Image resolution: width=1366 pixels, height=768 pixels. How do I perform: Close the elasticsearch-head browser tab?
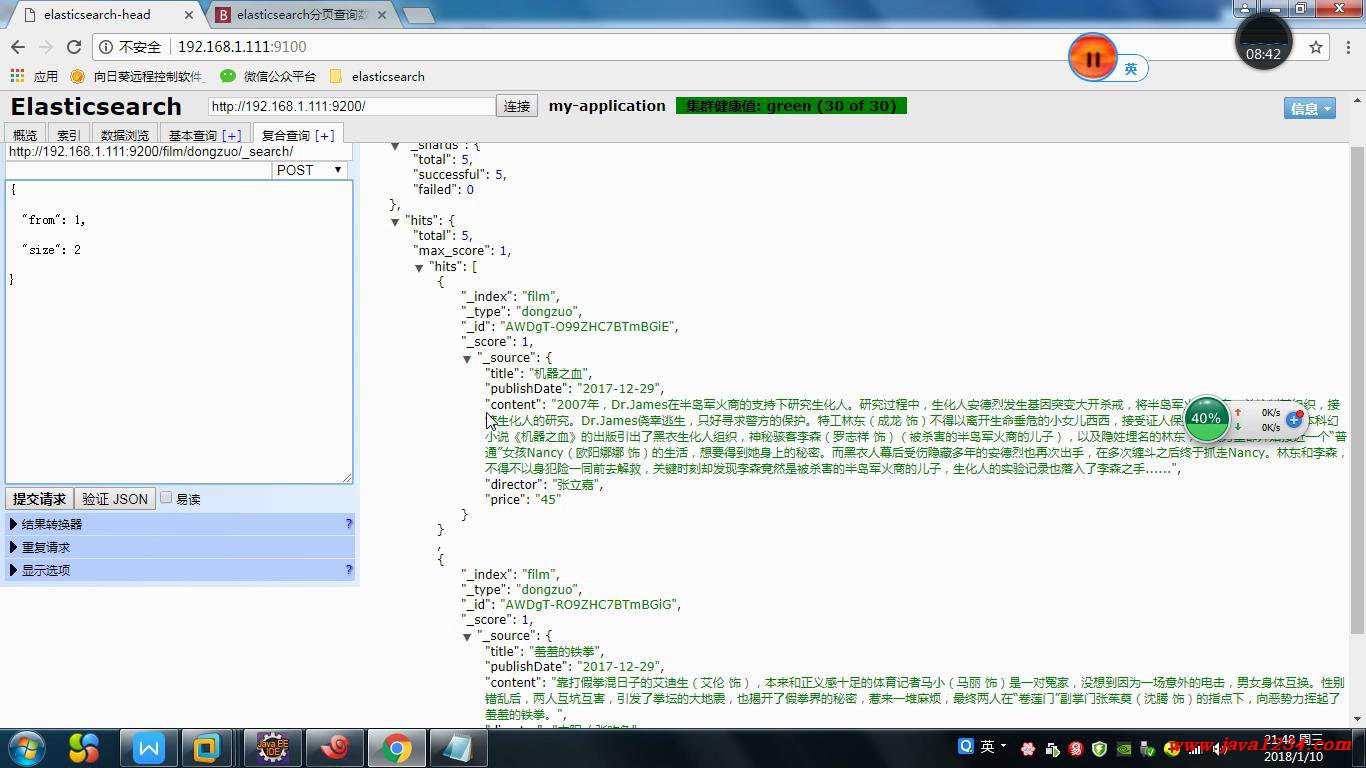[190, 15]
